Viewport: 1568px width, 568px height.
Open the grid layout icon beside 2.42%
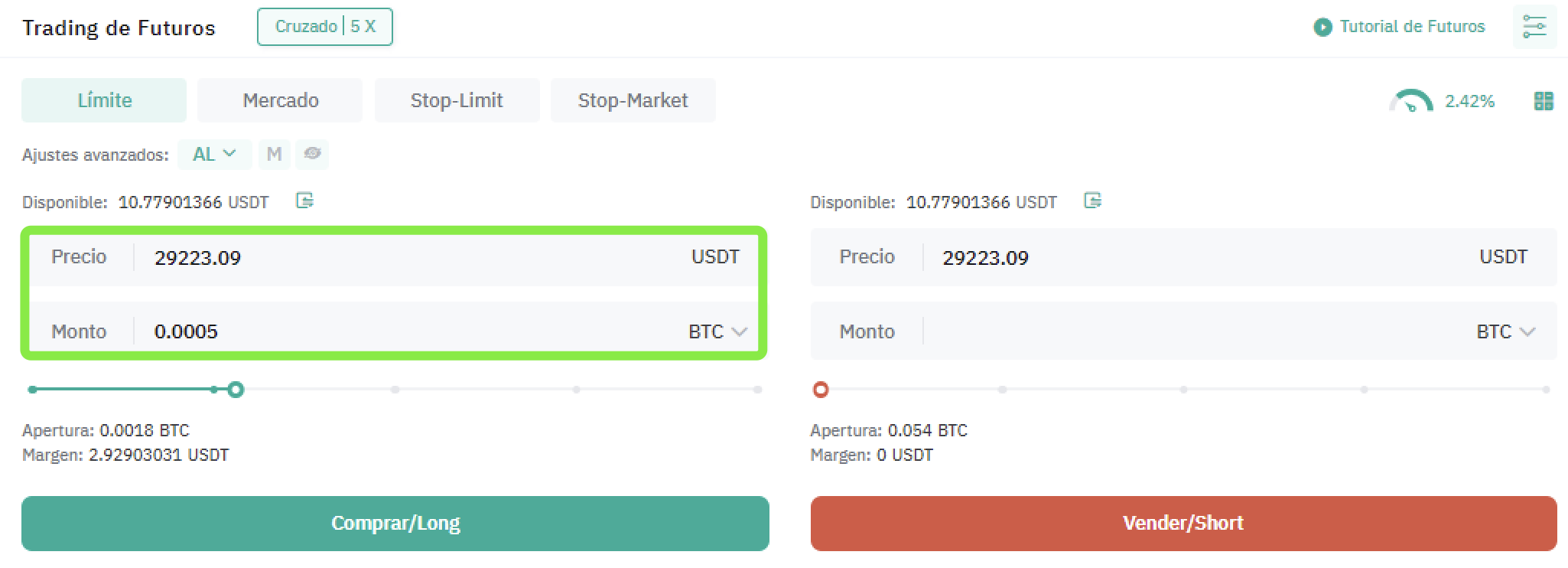(1544, 101)
